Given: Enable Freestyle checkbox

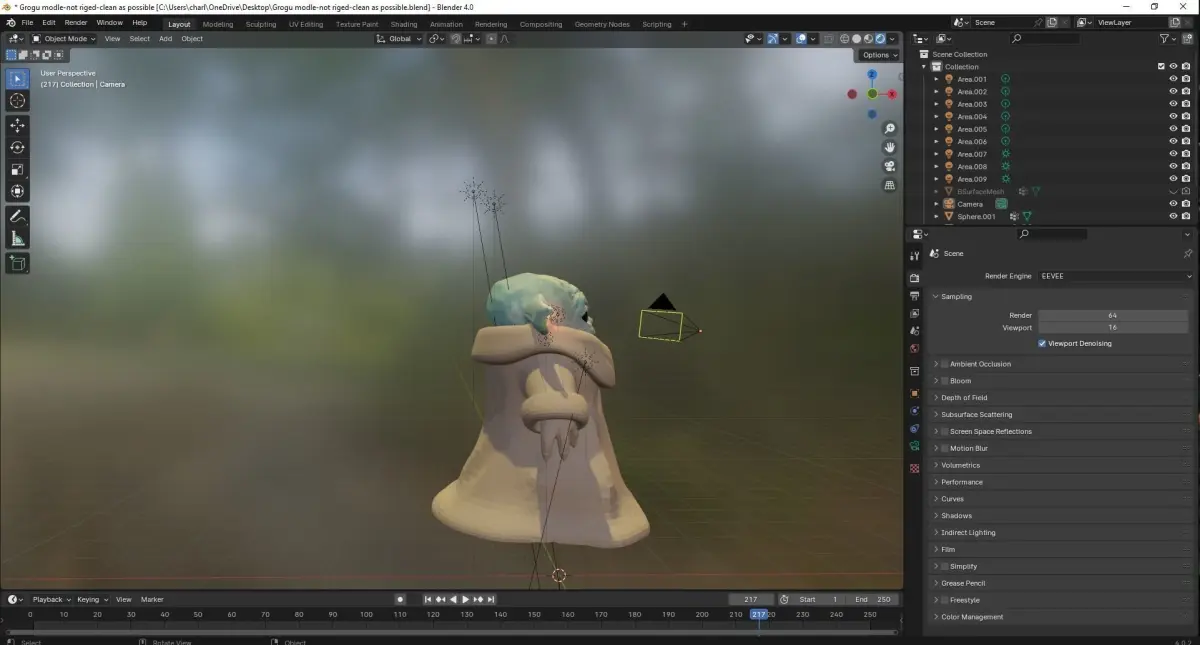Looking at the screenshot, I should point(944,600).
